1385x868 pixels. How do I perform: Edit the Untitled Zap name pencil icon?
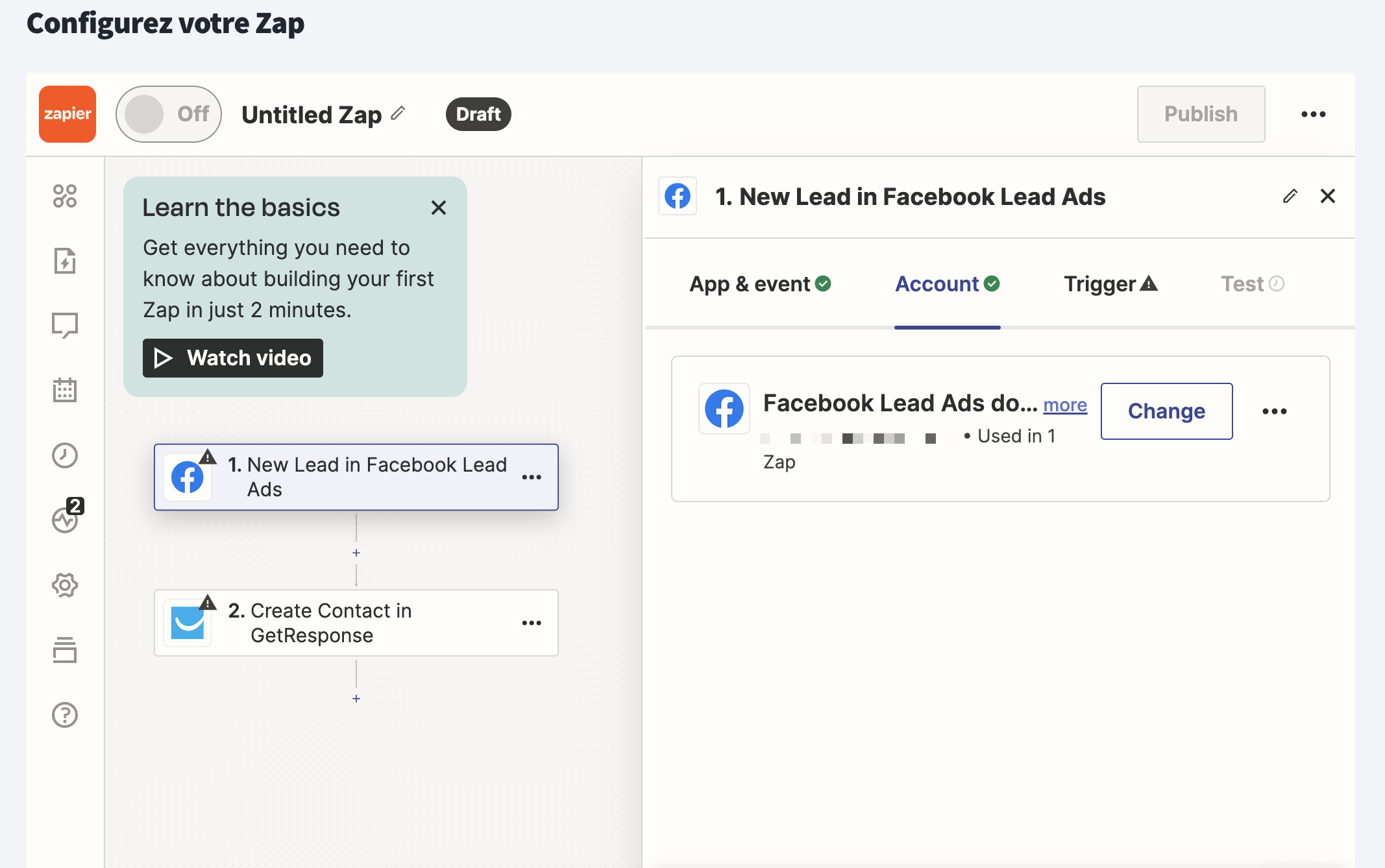398,114
